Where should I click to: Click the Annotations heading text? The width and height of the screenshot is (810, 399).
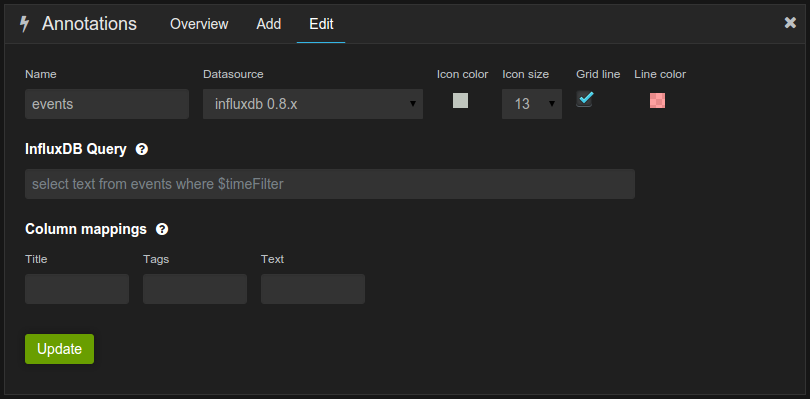(x=89, y=24)
